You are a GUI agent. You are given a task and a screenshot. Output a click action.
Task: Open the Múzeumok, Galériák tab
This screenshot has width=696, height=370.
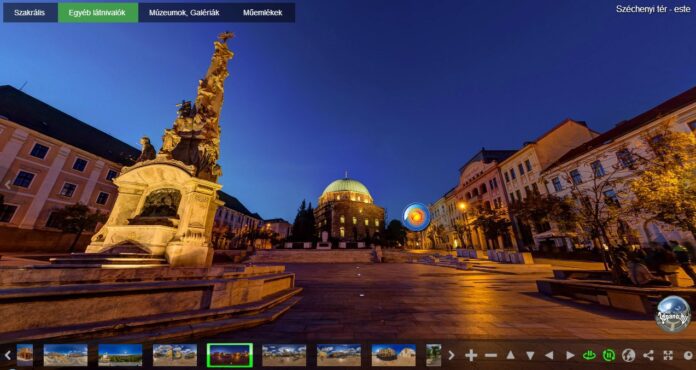pyautogui.click(x=184, y=12)
